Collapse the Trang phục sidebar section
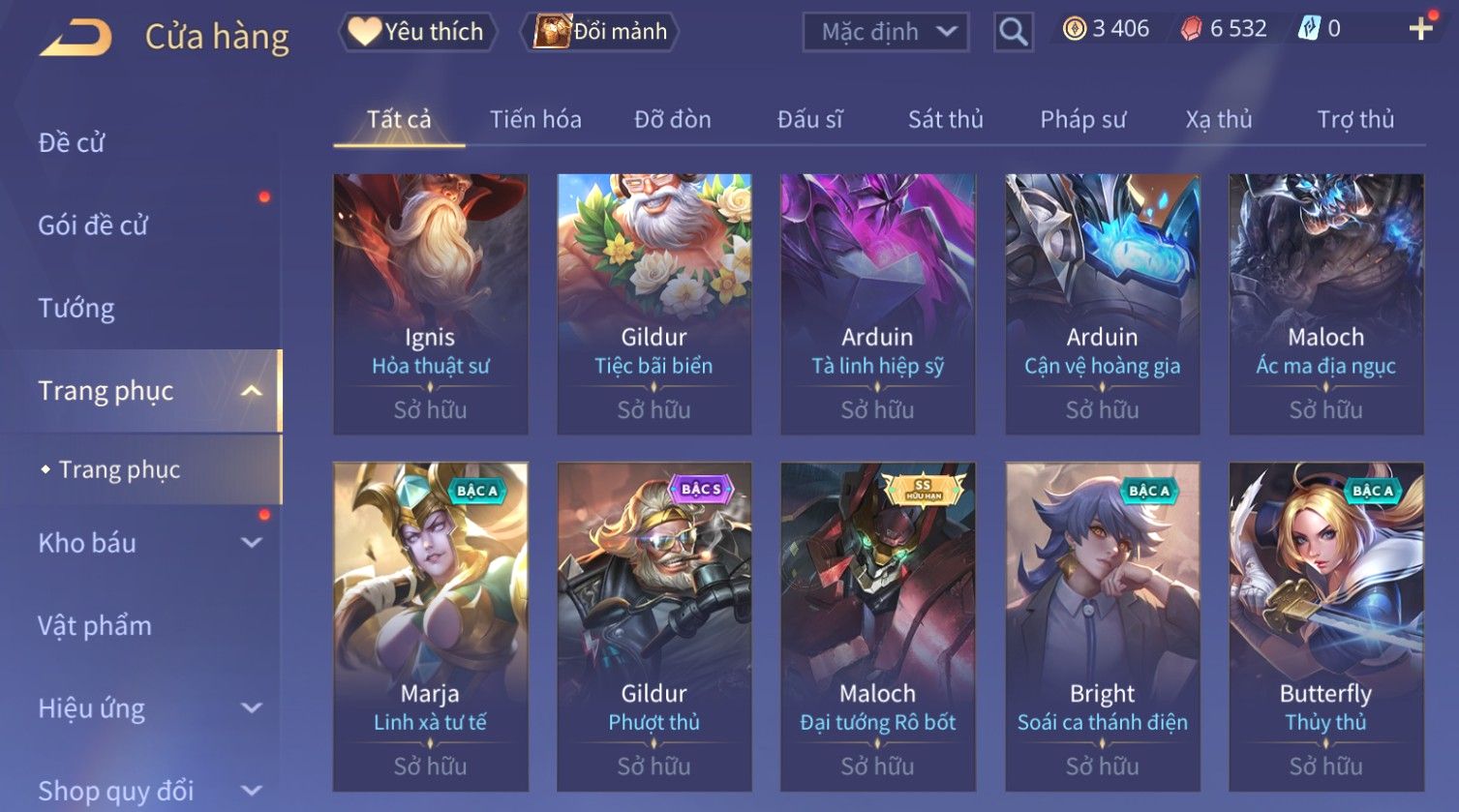The width and height of the screenshot is (1459, 812). [252, 391]
